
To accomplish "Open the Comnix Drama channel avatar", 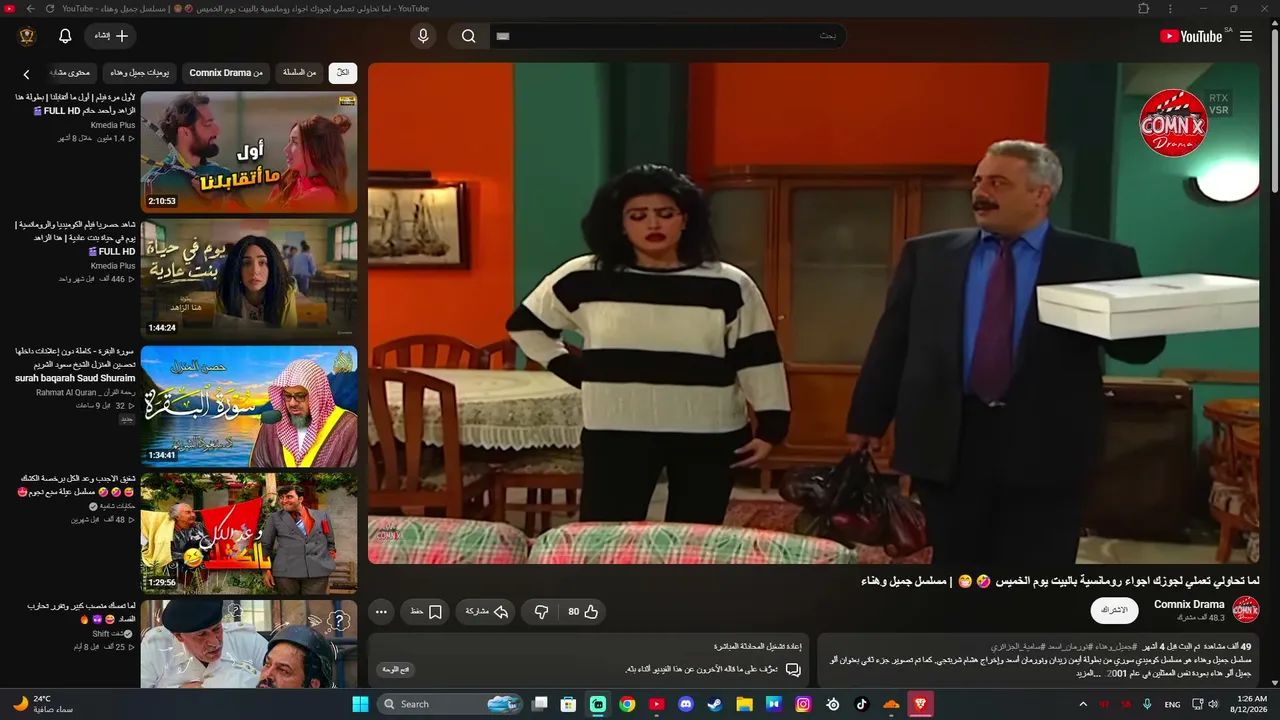I will [1246, 610].
